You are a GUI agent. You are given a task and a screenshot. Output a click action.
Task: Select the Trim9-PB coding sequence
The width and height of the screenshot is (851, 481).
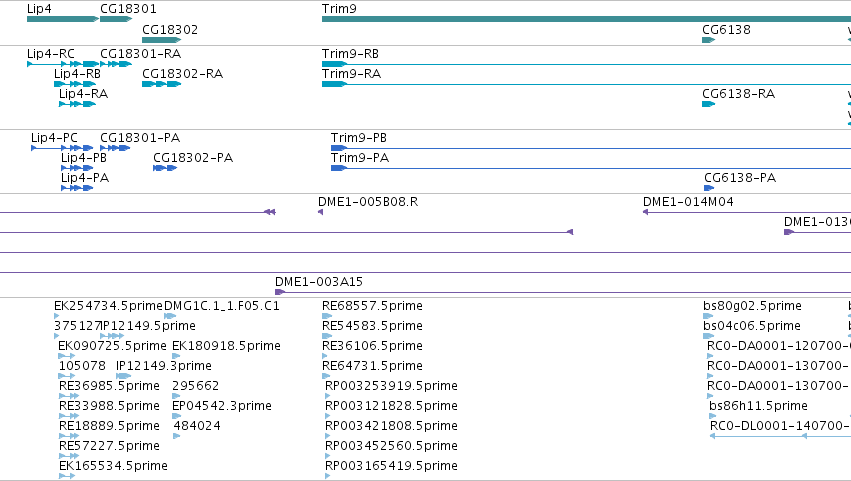591,148
